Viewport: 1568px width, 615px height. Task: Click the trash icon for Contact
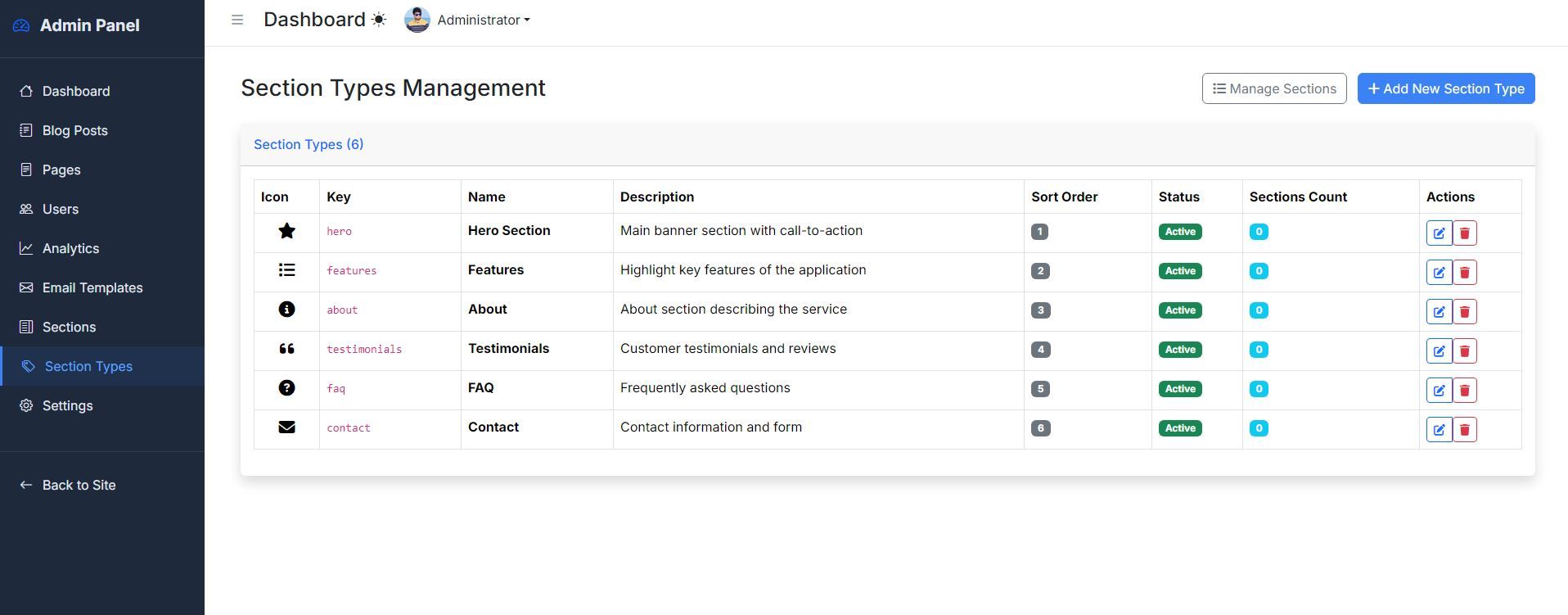tap(1465, 429)
